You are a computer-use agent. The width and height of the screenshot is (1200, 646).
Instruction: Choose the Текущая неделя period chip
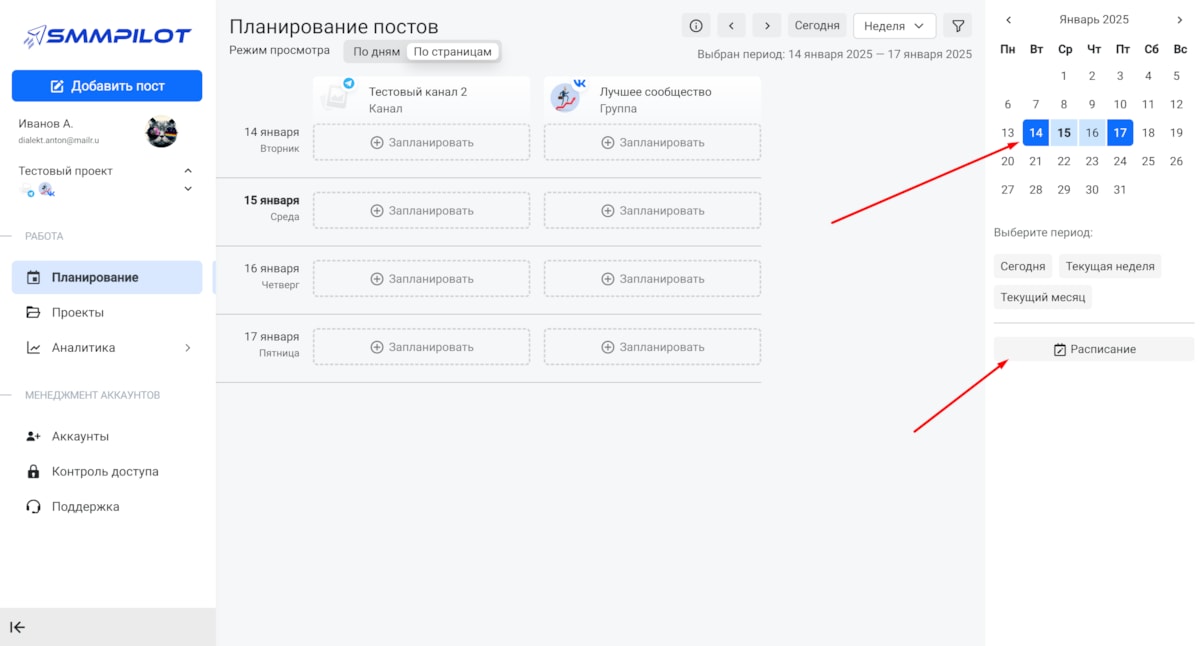pyautogui.click(x=1110, y=266)
